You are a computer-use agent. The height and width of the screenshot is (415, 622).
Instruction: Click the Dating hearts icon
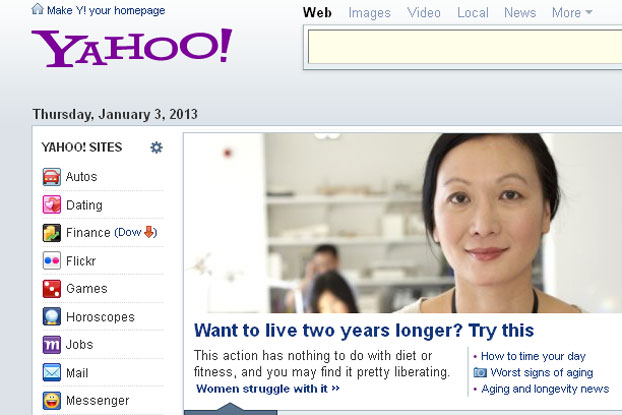pos(52,205)
